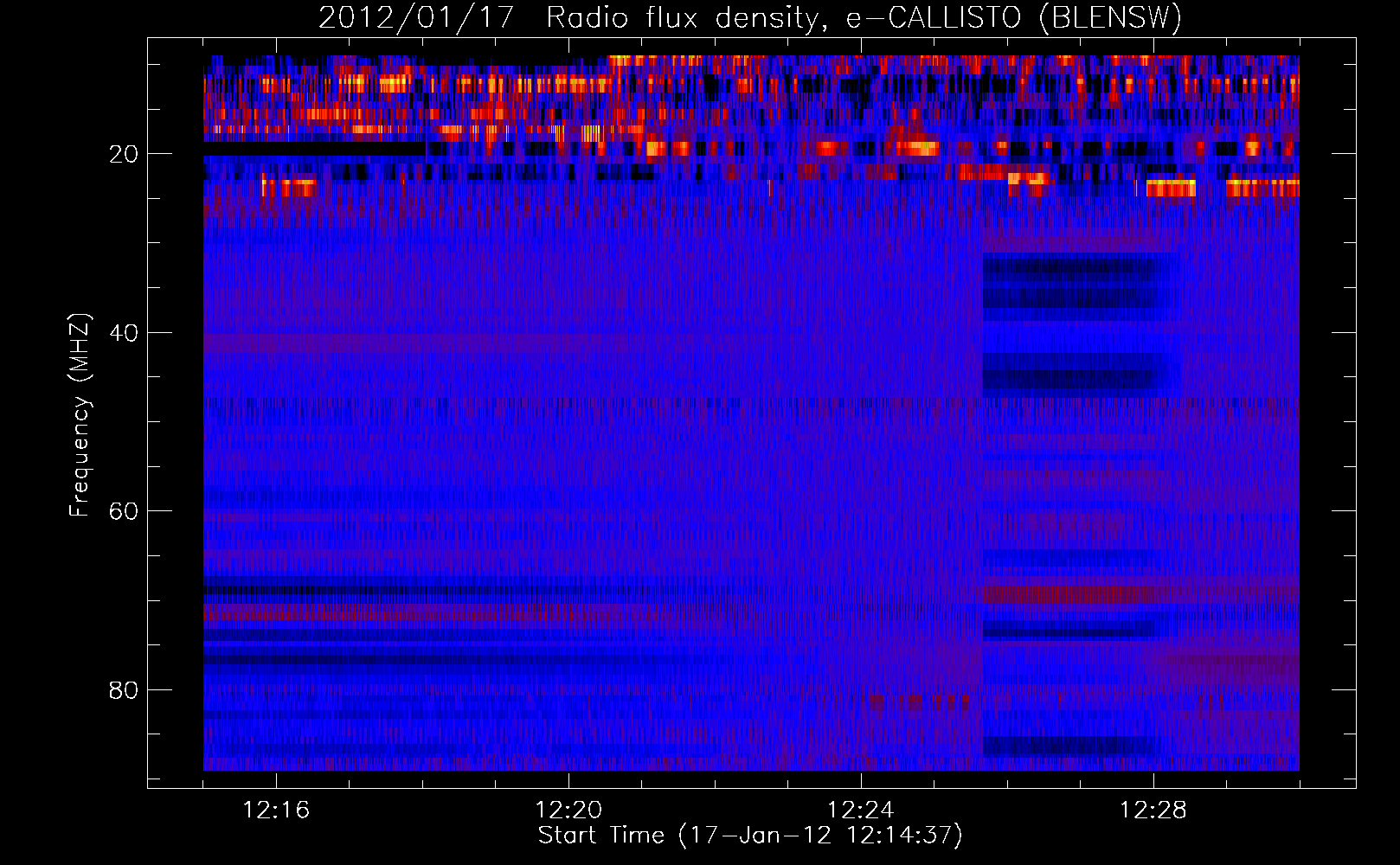This screenshot has height=865, width=1400.
Task: Click the 80 frequency tick label
Action: click(x=125, y=690)
